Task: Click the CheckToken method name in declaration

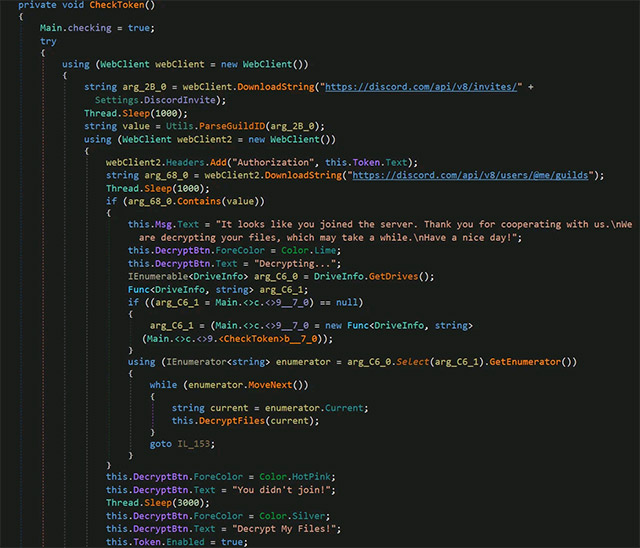Action: pyautogui.click(x=117, y=5)
